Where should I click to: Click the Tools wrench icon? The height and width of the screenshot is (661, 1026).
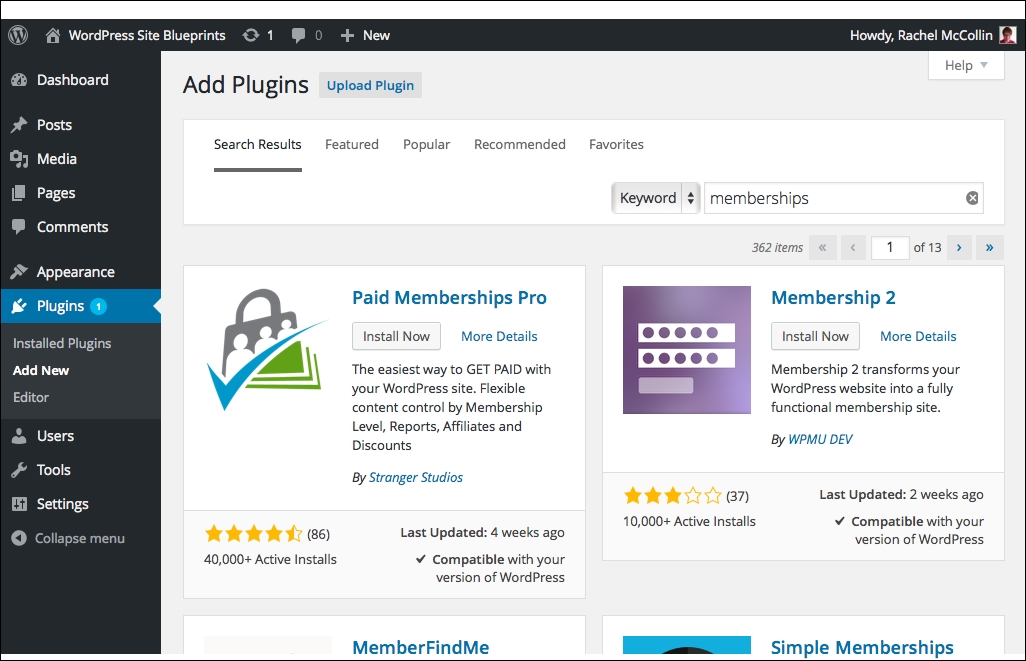click(x=19, y=470)
